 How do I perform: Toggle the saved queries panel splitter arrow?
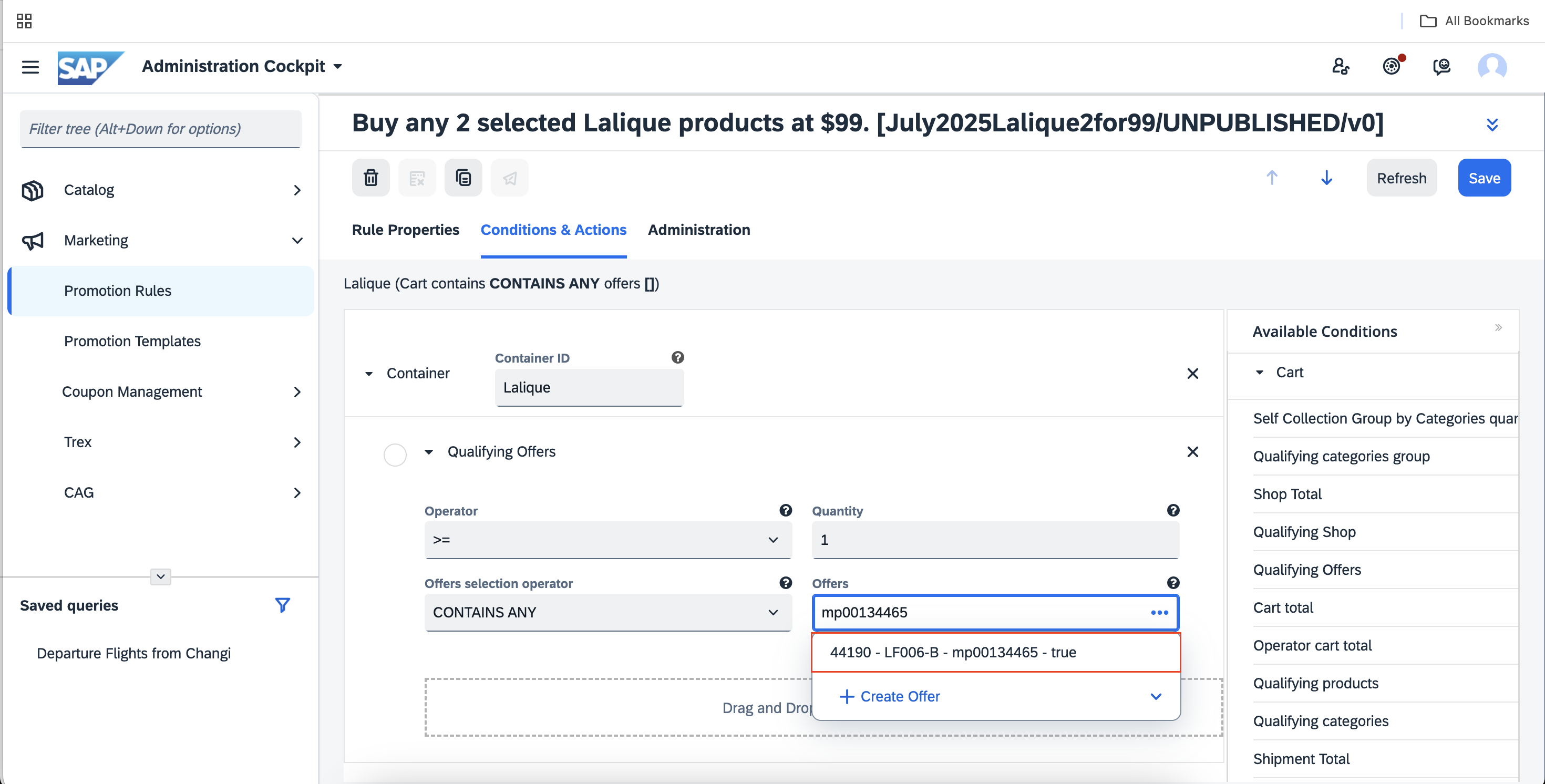160,576
